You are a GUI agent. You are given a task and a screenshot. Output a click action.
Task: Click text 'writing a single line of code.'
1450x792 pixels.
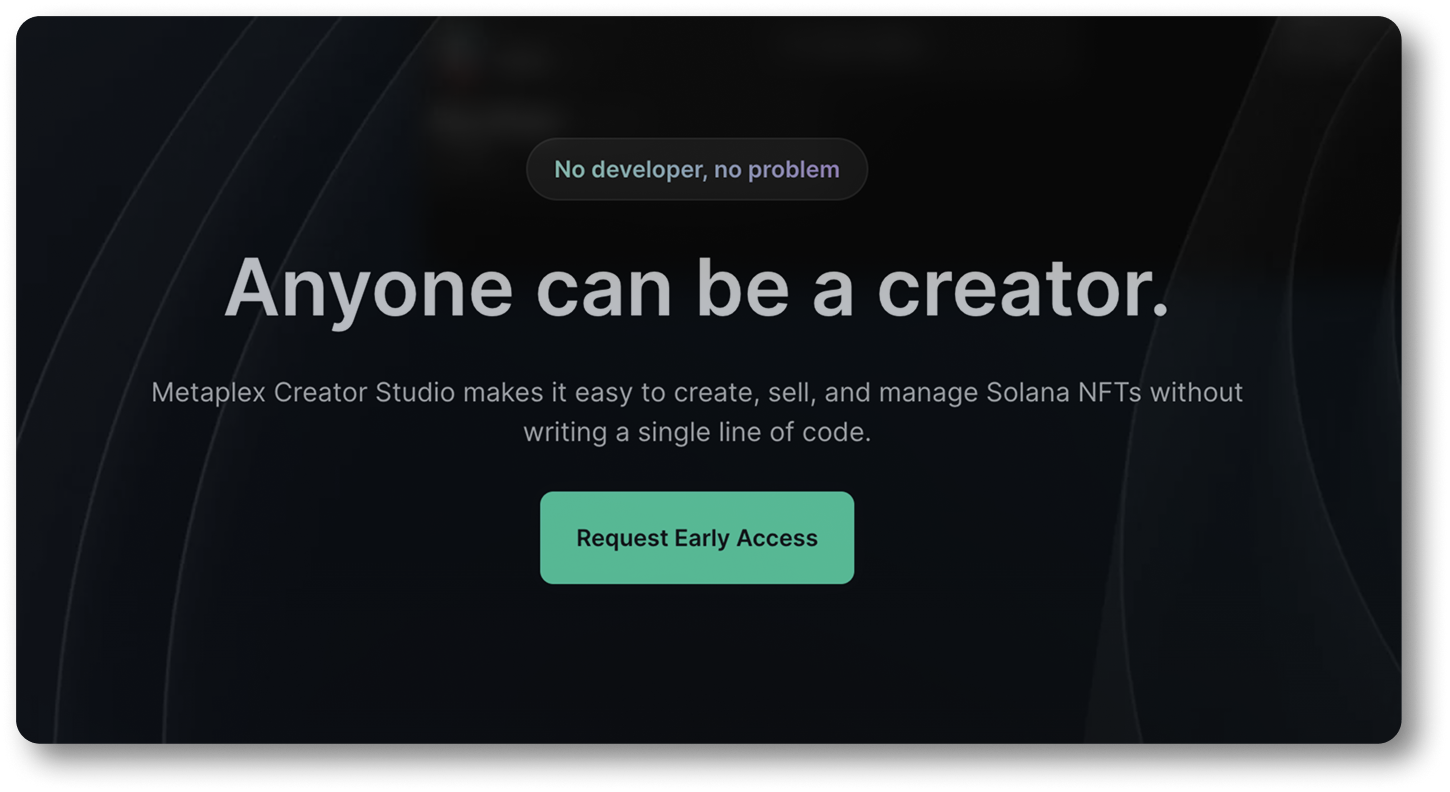point(697,433)
